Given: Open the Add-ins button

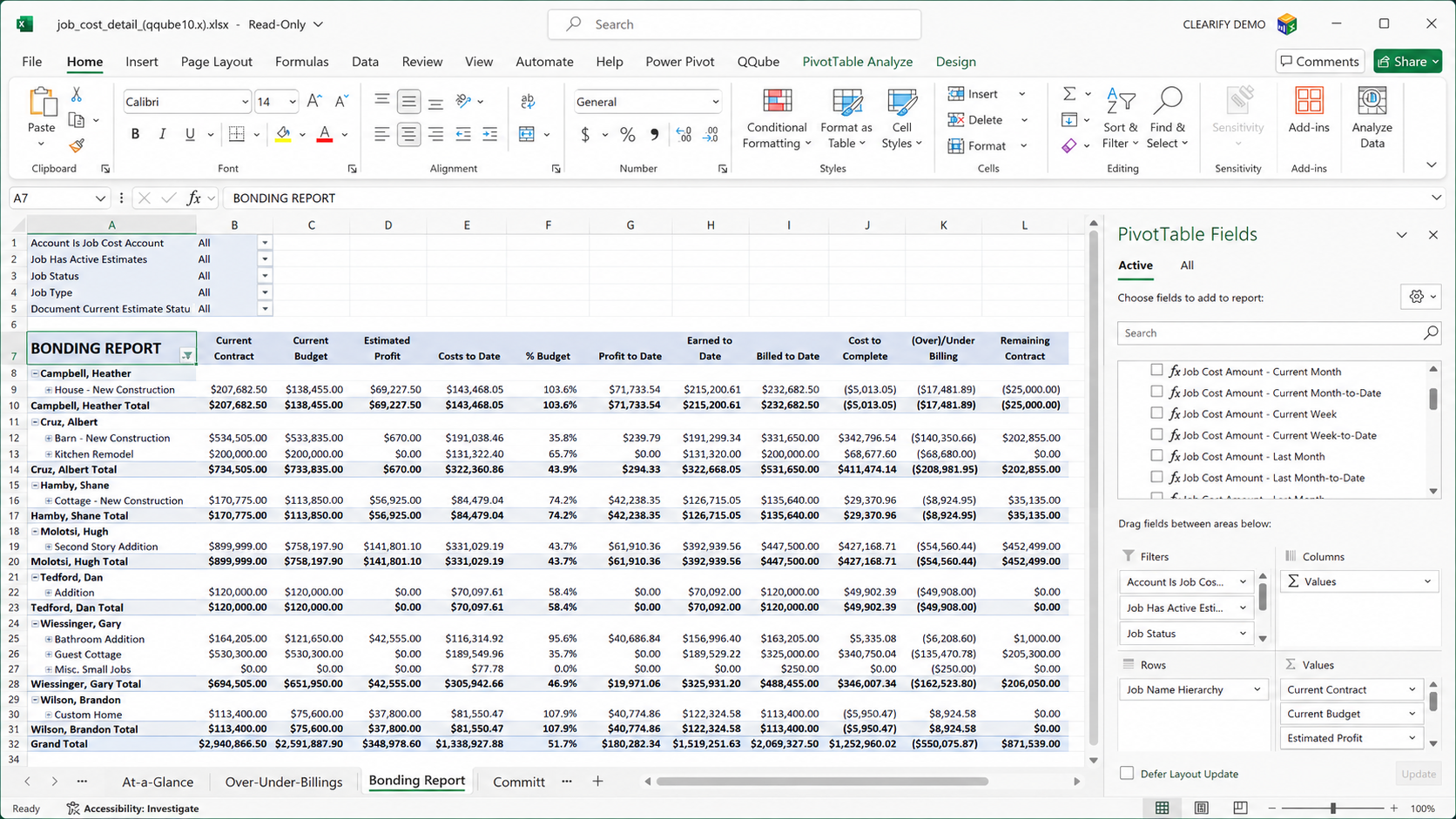Looking at the screenshot, I should coord(1309,111).
